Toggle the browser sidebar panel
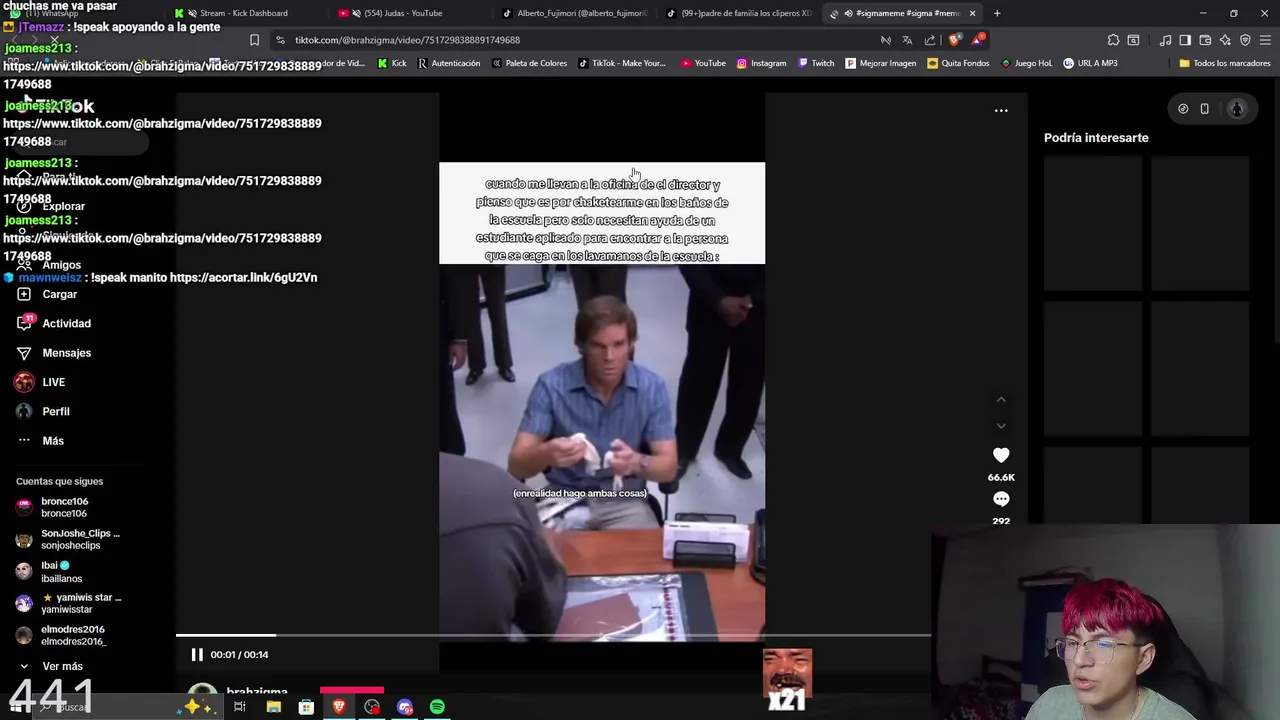 point(1185,40)
